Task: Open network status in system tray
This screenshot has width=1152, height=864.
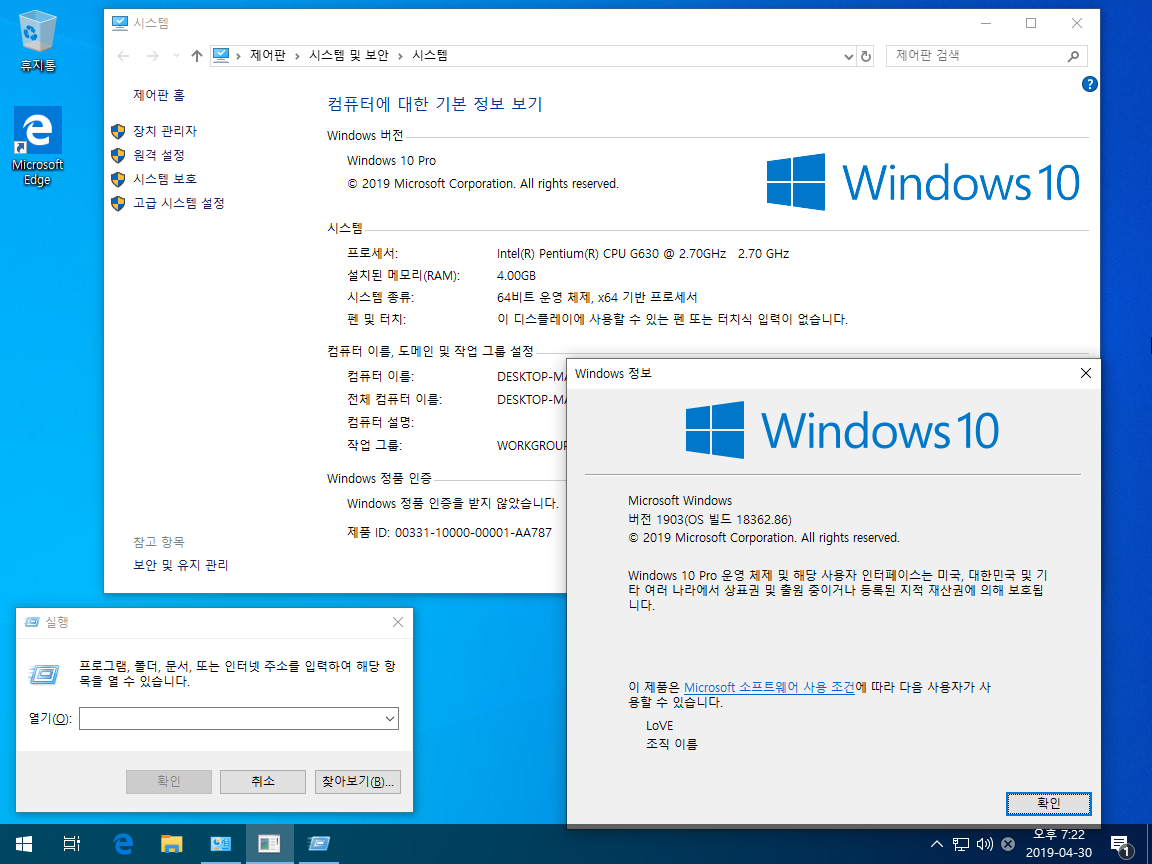Action: (x=961, y=844)
